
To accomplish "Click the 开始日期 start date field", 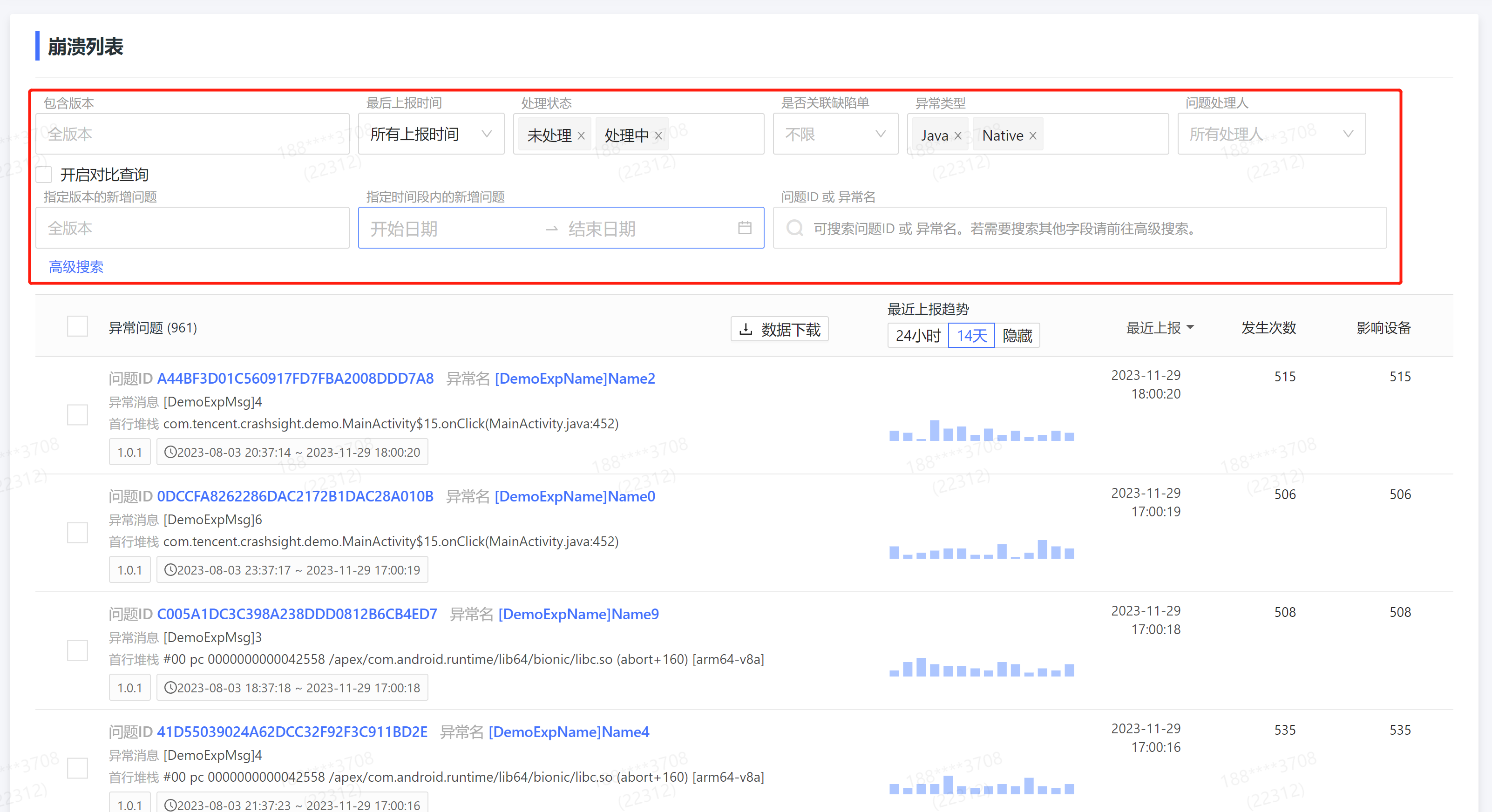I will 452,228.
